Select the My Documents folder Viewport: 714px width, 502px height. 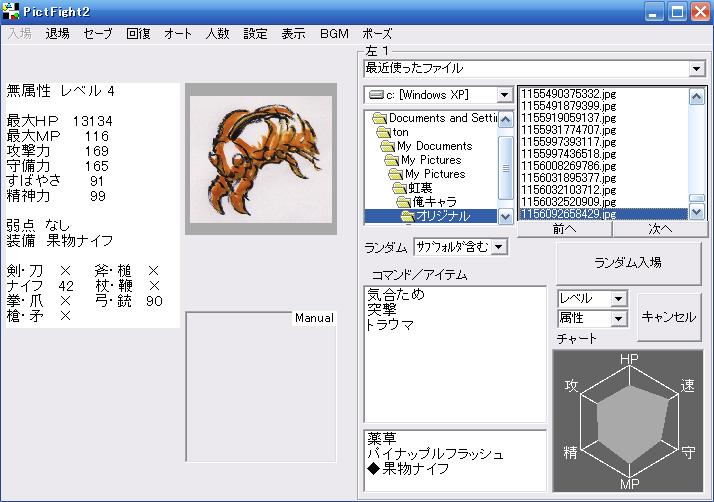click(427, 146)
